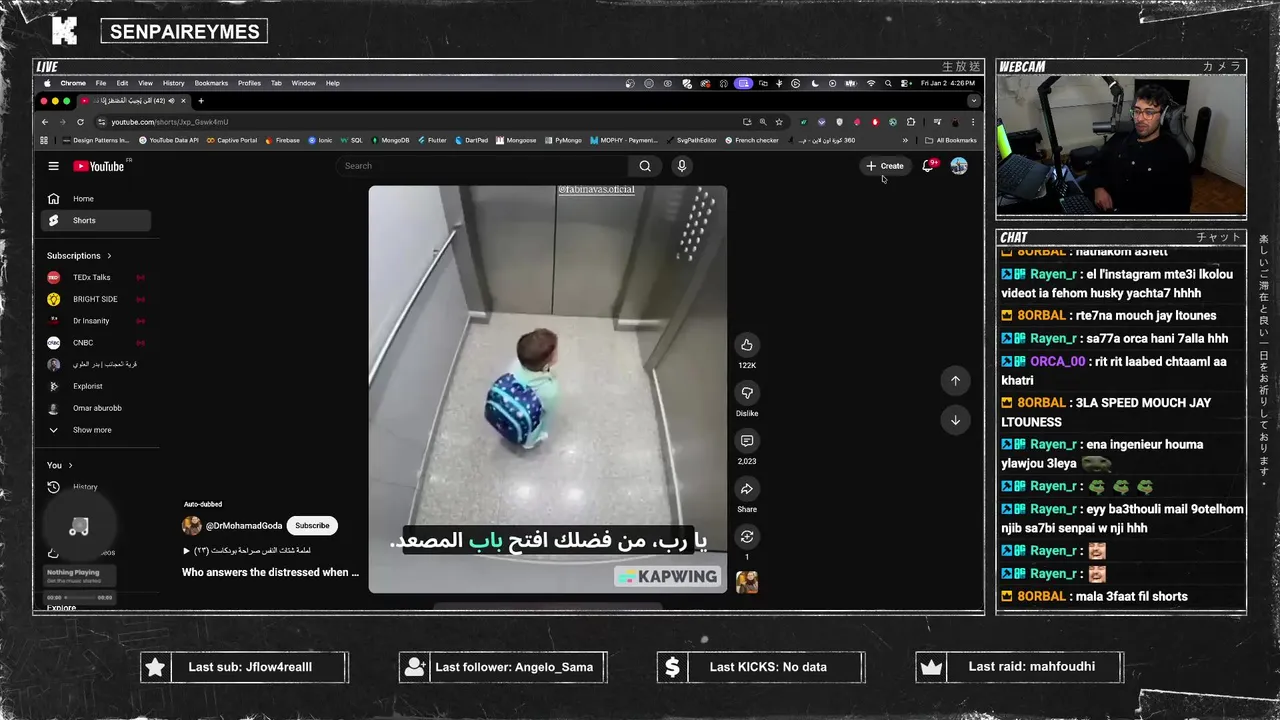
Task: Go to next short with down arrow
Action: pyautogui.click(x=955, y=420)
